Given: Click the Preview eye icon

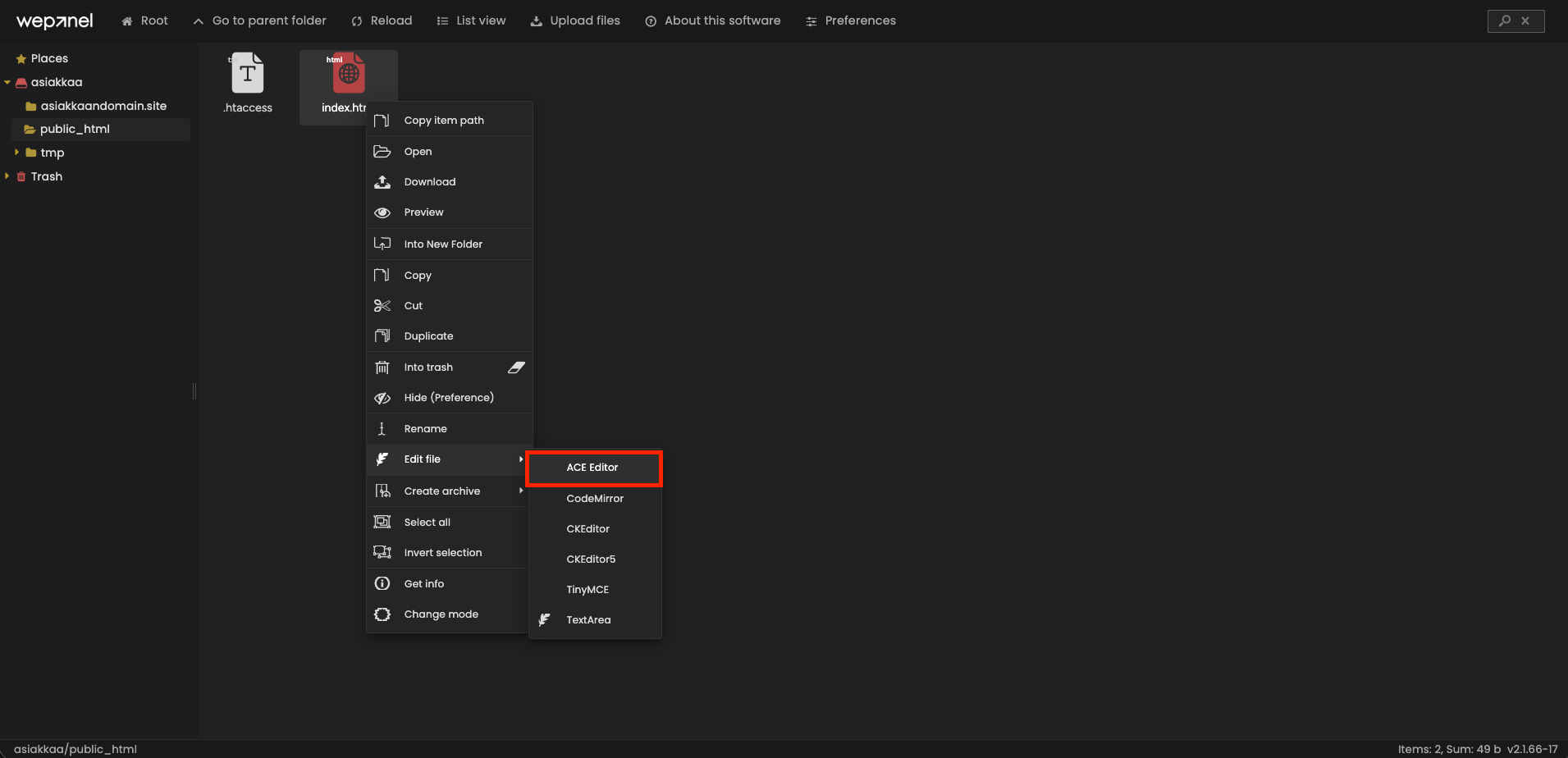Looking at the screenshot, I should pos(382,212).
